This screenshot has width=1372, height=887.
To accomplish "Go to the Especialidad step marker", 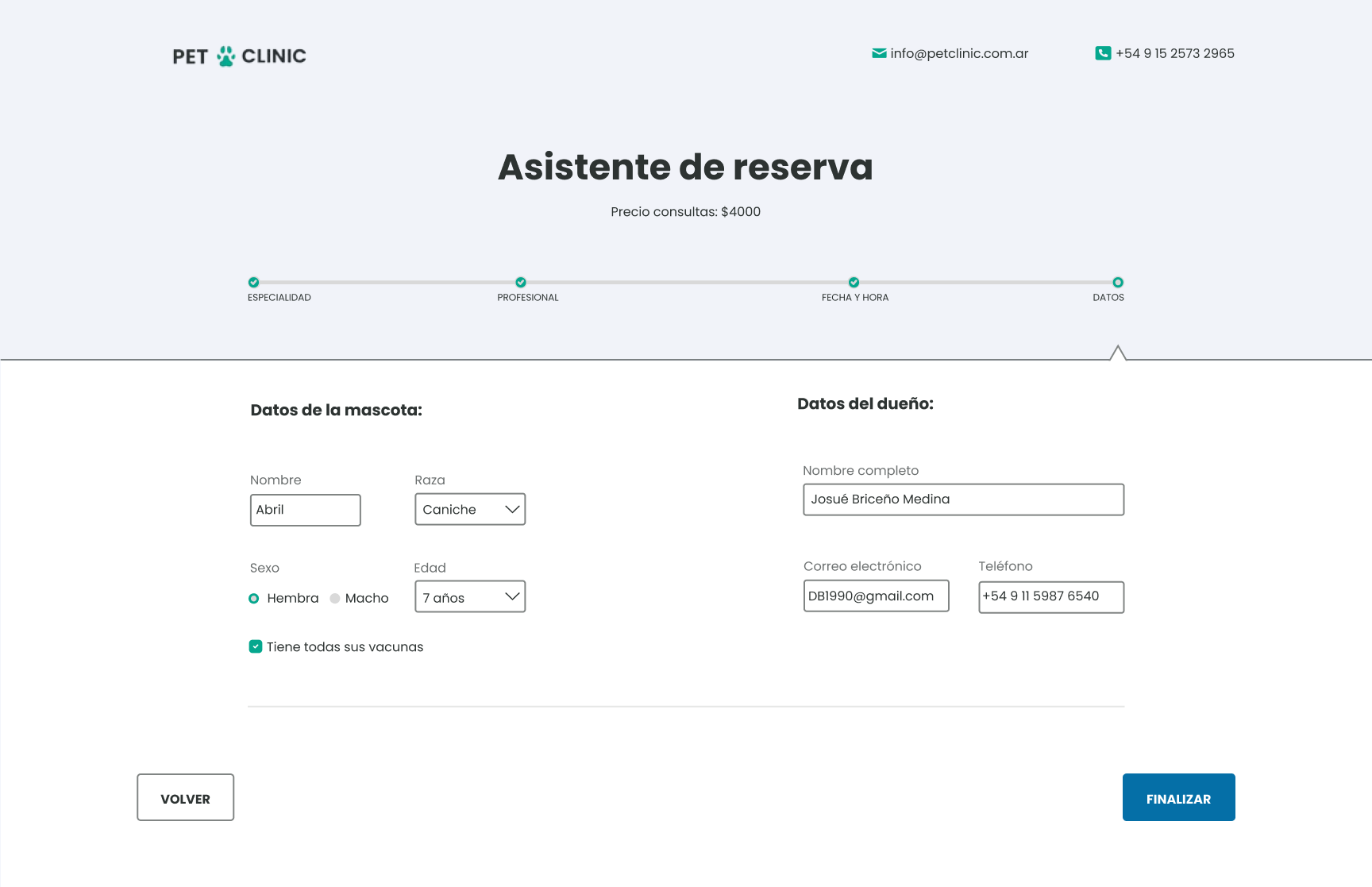I will [253, 282].
